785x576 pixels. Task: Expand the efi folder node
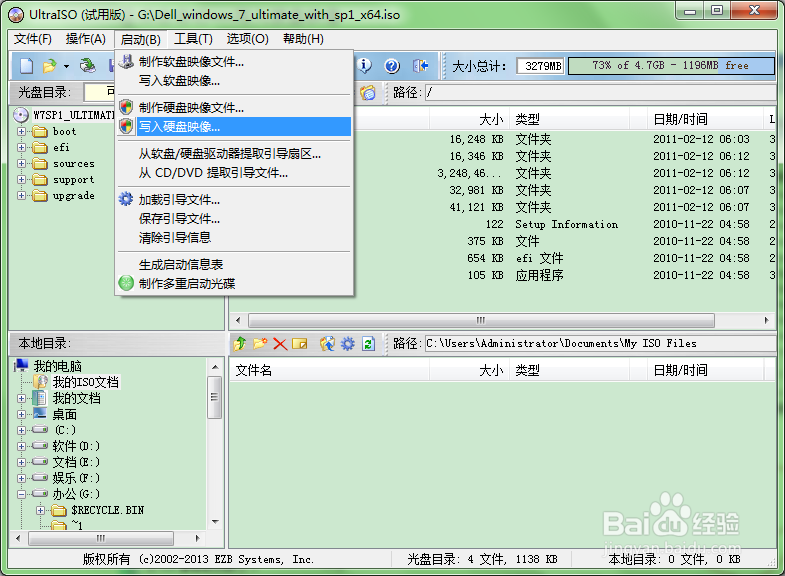[x=21, y=148]
